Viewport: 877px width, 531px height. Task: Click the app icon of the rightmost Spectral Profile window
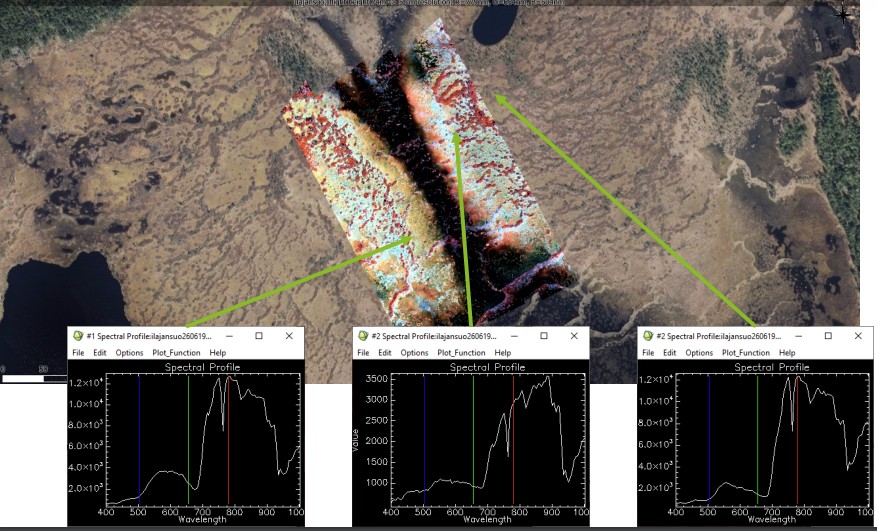pos(647,336)
